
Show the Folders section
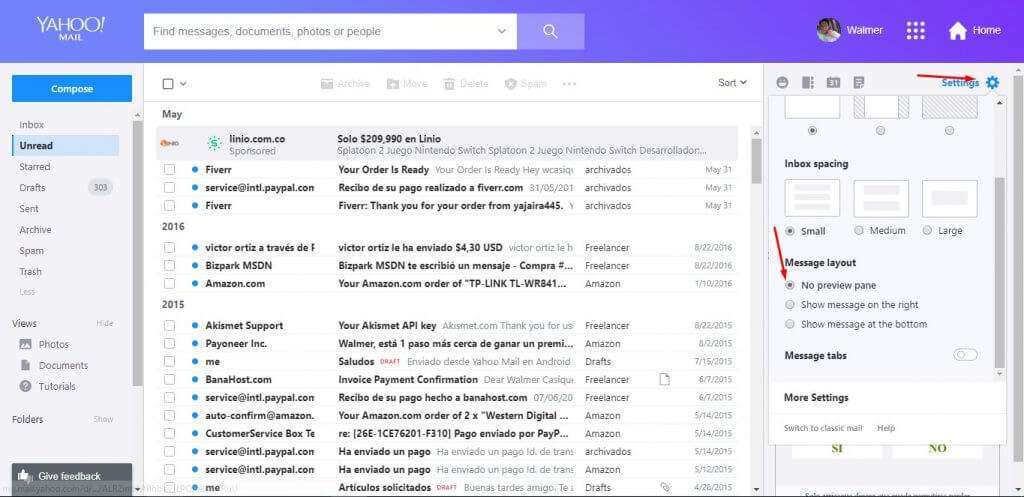click(x=103, y=419)
